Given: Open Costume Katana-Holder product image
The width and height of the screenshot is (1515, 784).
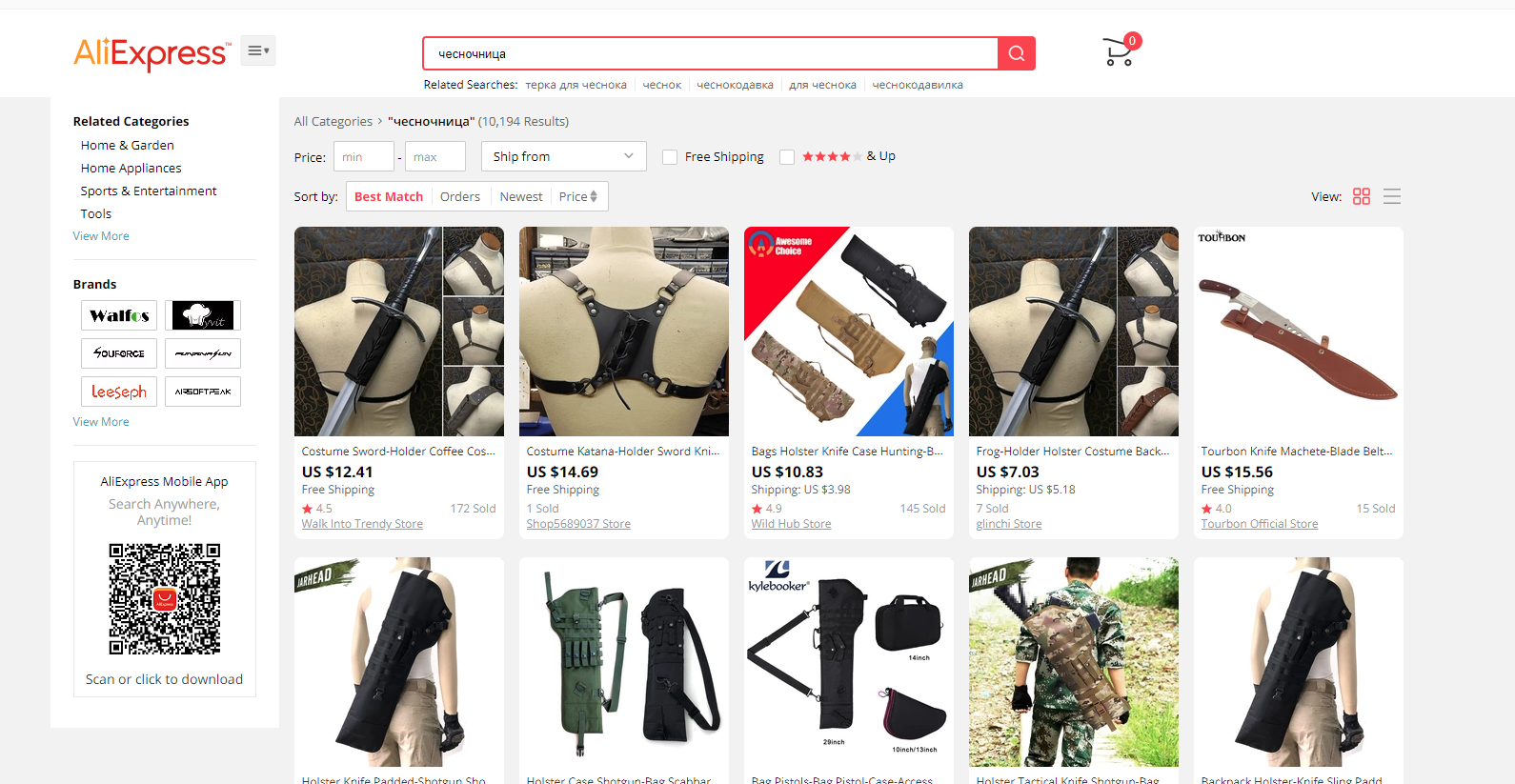Looking at the screenshot, I should (624, 332).
